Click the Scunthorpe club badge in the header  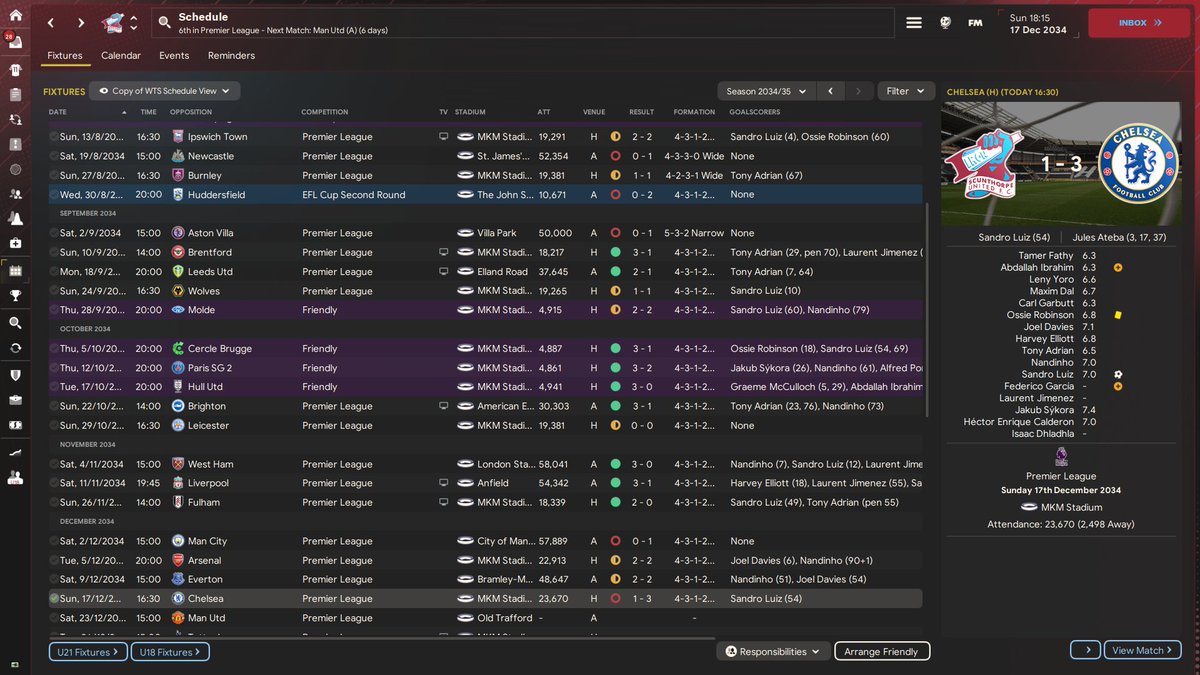click(x=114, y=22)
